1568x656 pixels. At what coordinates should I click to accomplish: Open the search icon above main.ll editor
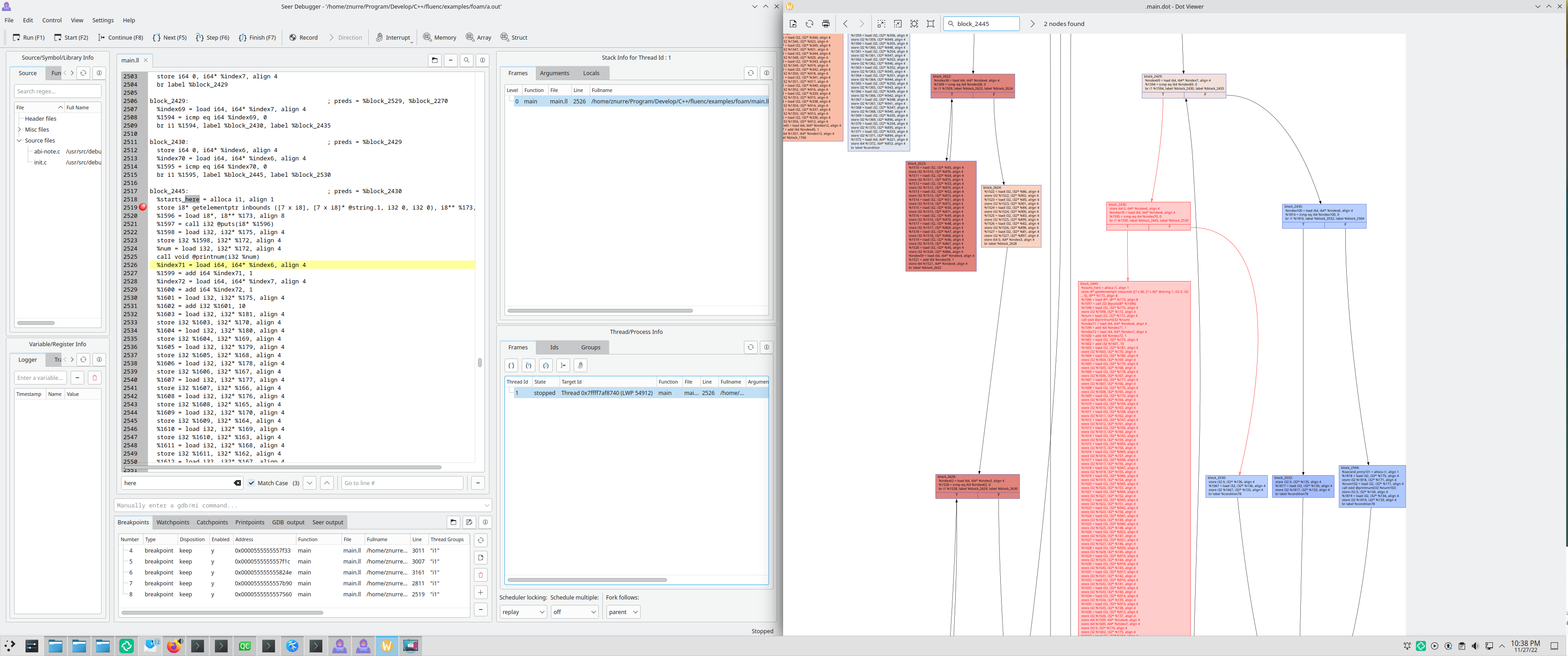coord(466,60)
